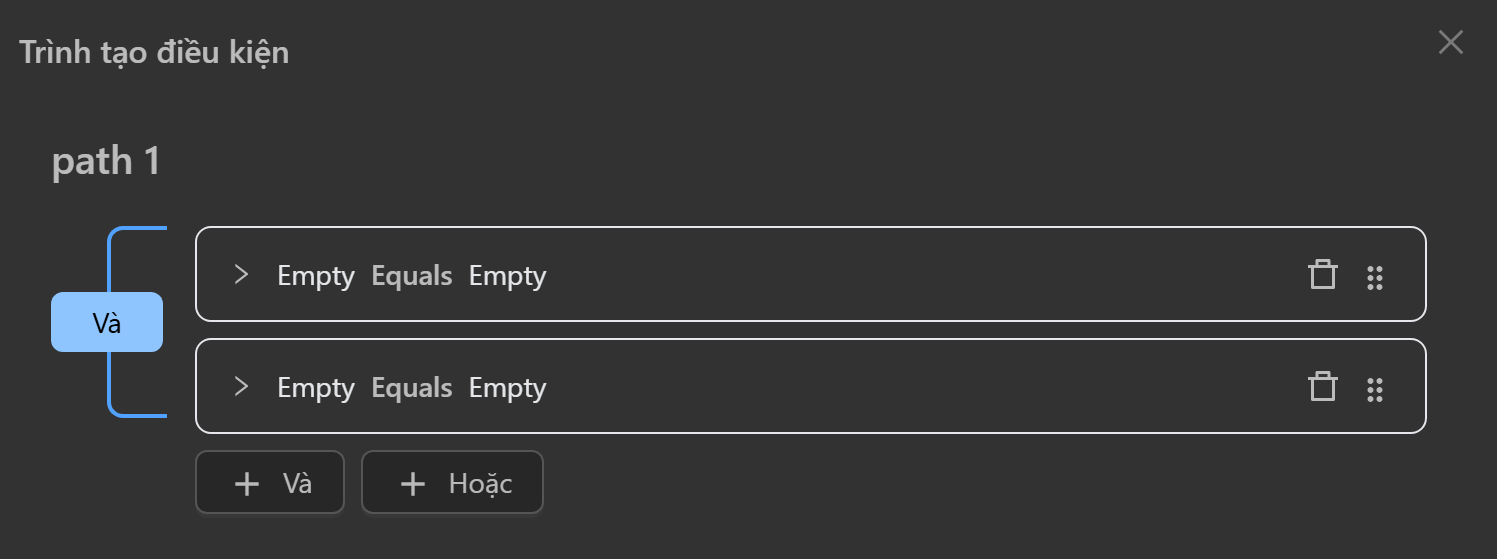This screenshot has width=1497, height=559.
Task: Close the Trình tạo điều kiện dialog
Action: pyautogui.click(x=1450, y=42)
